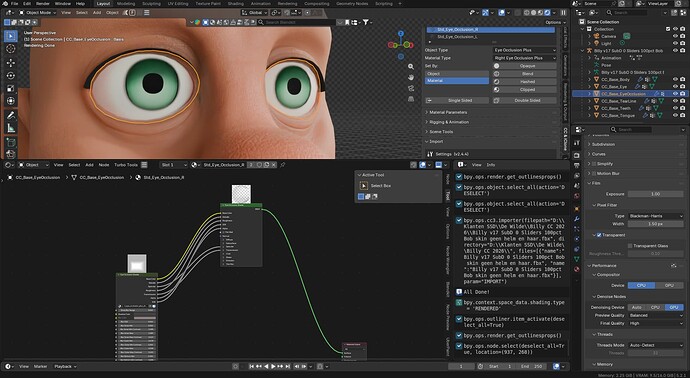Open the Global transform orientation dropdown
690x378 pixels.
click(254, 13)
